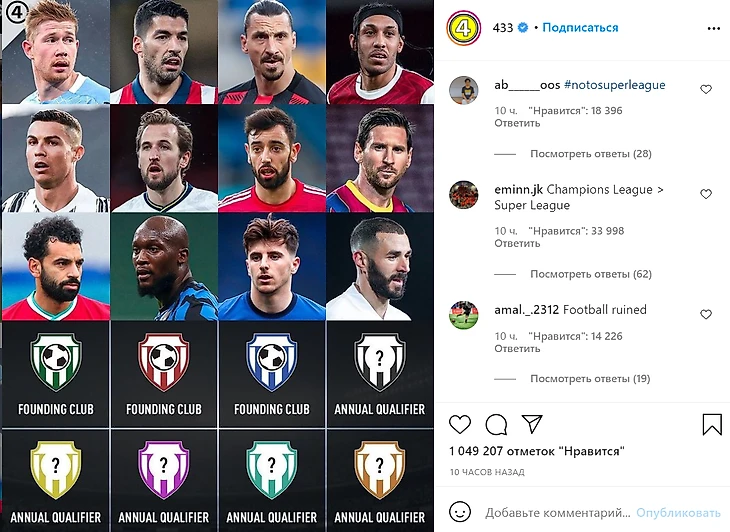Open eminn.jk user profile name
730x532 pixels.
[518, 189]
